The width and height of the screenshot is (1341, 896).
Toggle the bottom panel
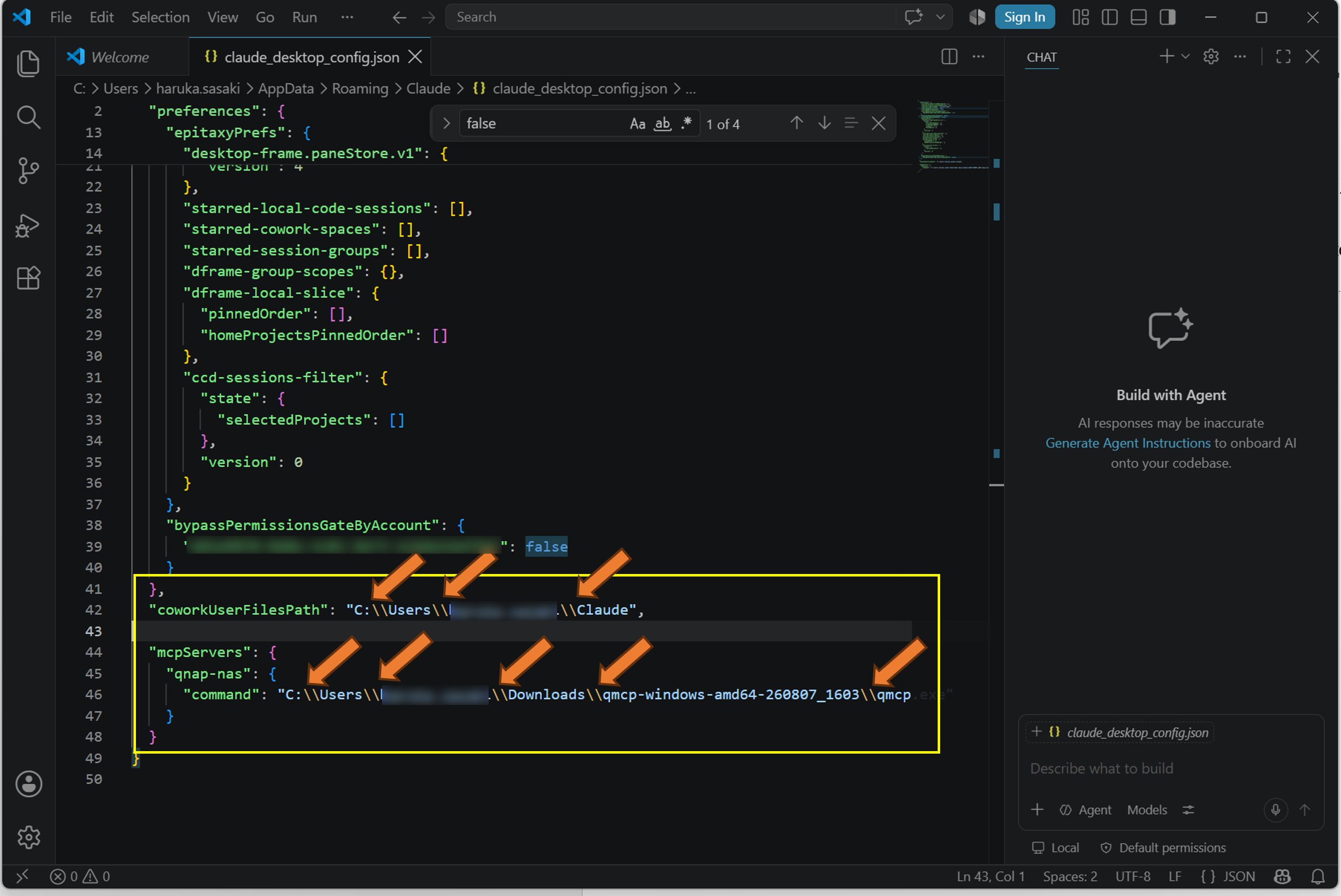coord(1138,17)
